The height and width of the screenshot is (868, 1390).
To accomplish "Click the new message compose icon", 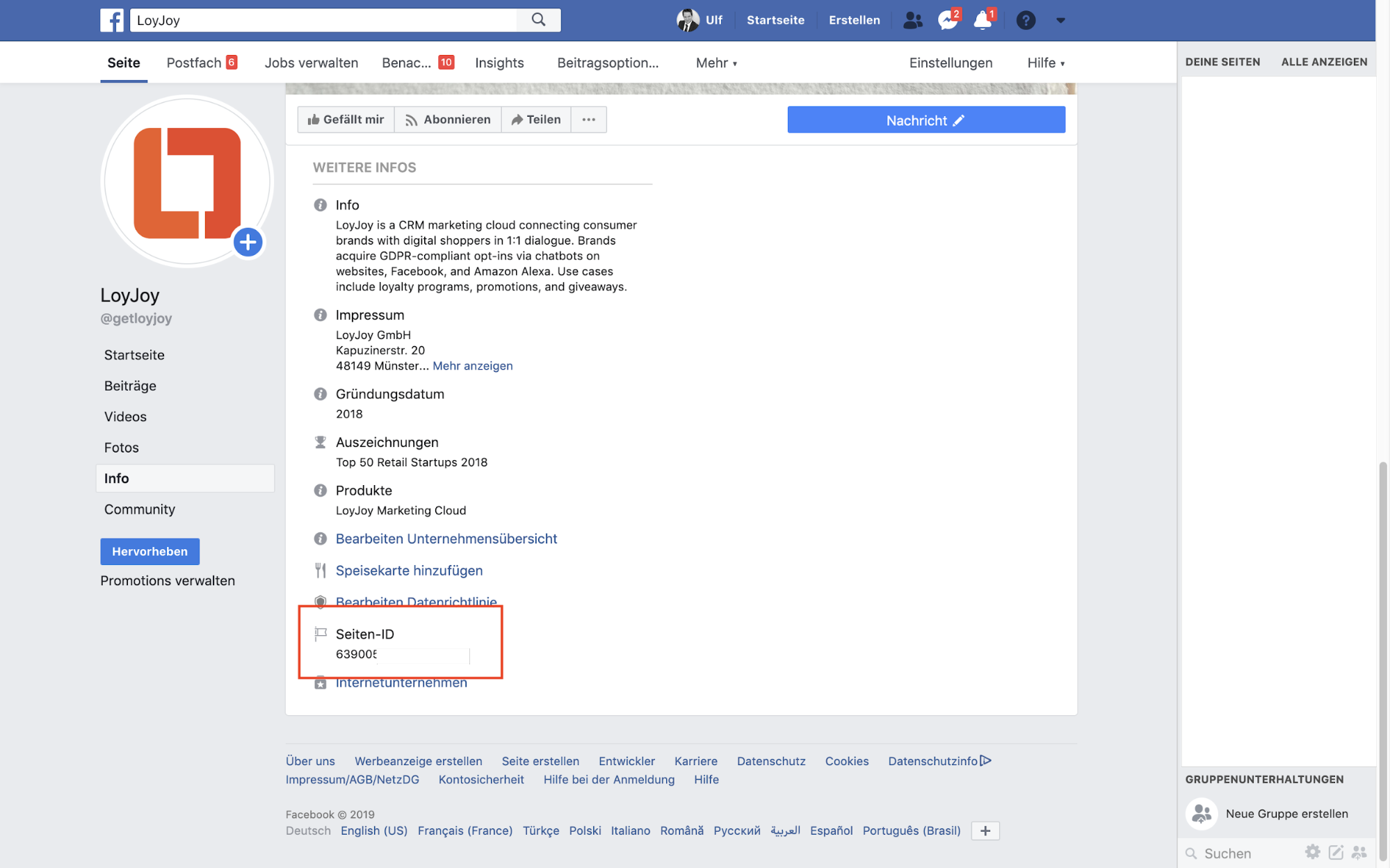I will (x=1336, y=852).
